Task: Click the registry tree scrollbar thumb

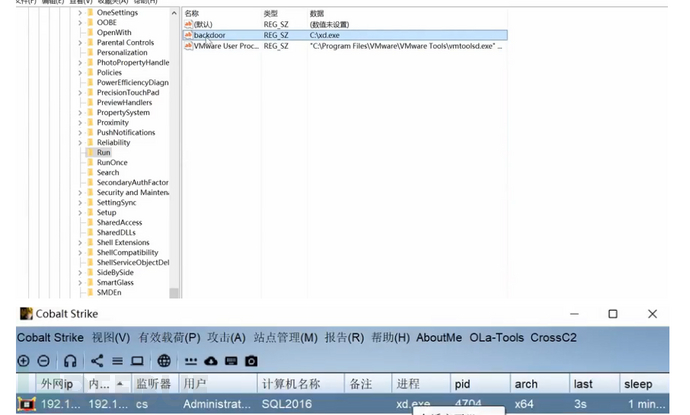Action: pos(174,293)
